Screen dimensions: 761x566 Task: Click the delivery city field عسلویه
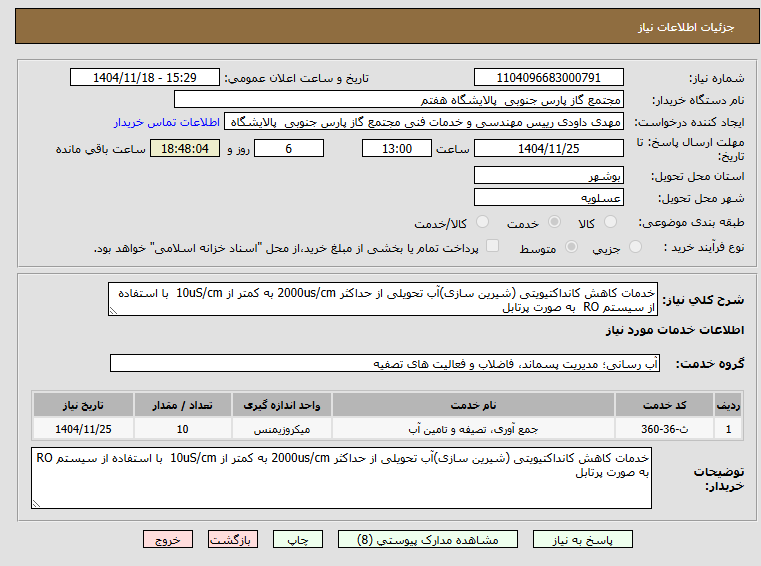(x=548, y=198)
